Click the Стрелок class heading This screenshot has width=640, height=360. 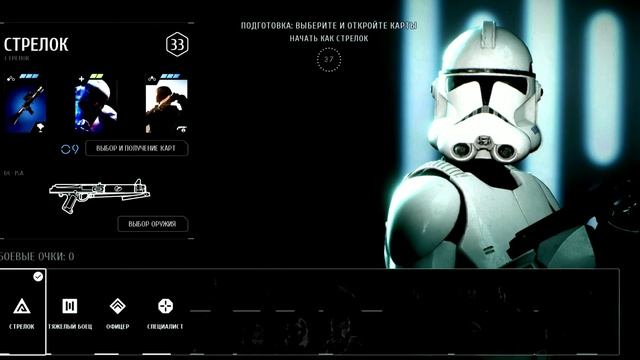(x=36, y=44)
